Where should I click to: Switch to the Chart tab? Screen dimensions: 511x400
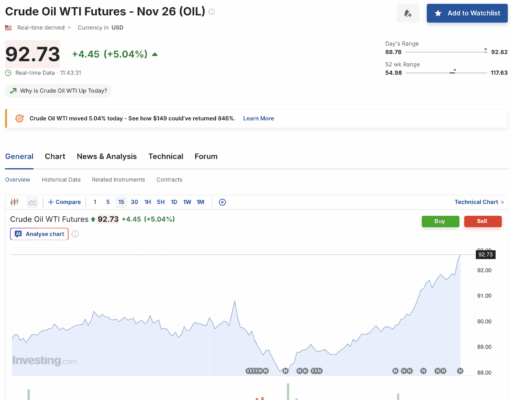point(55,156)
